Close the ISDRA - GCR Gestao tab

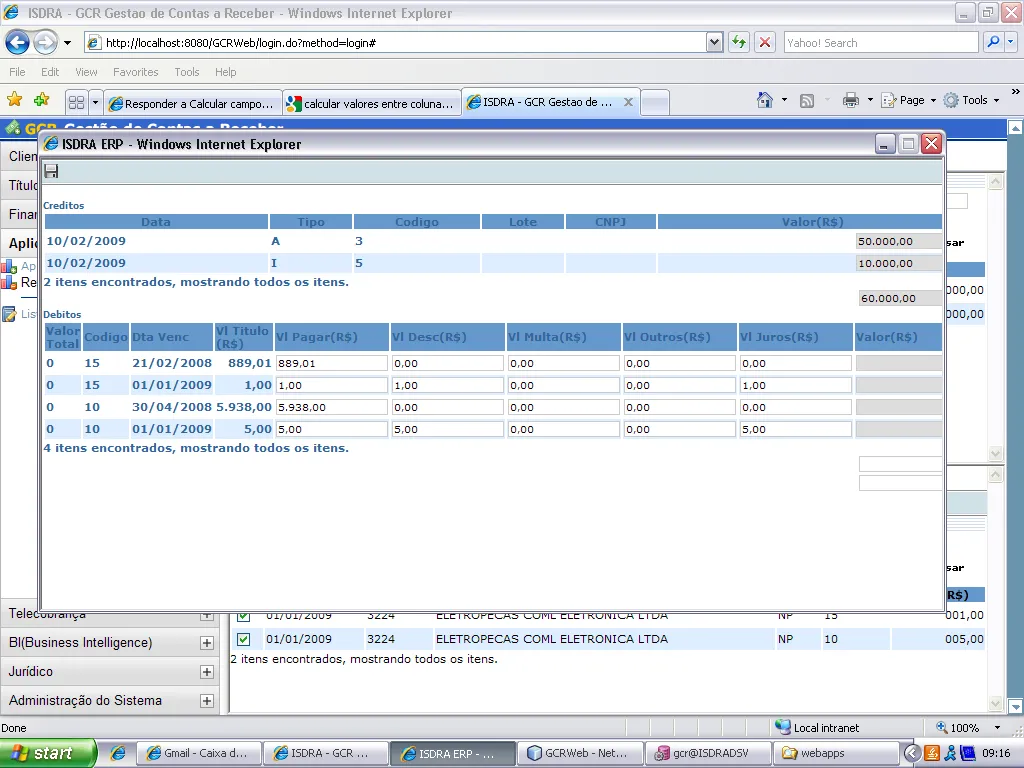point(628,102)
